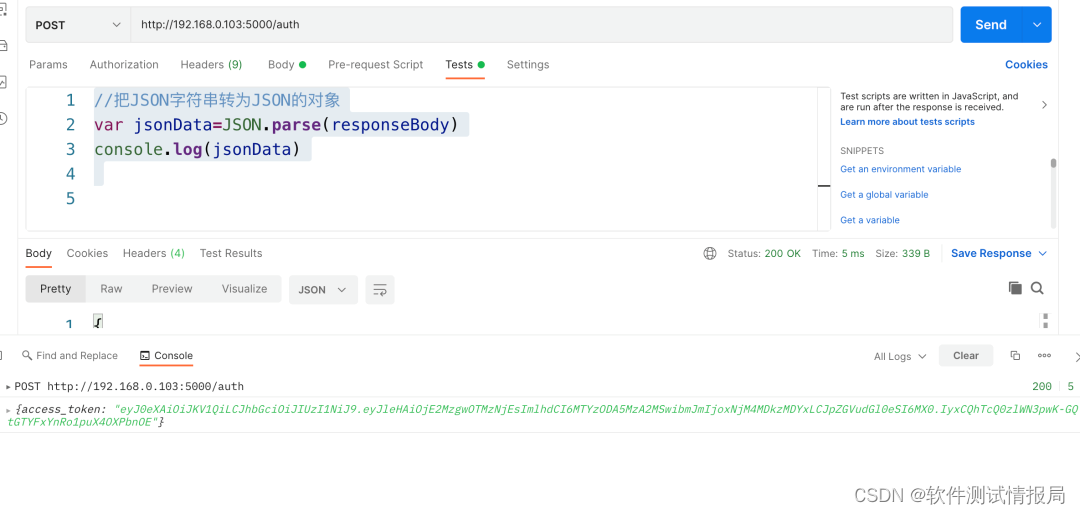
Task: Switch to the request Body tab
Action: [x=287, y=65]
